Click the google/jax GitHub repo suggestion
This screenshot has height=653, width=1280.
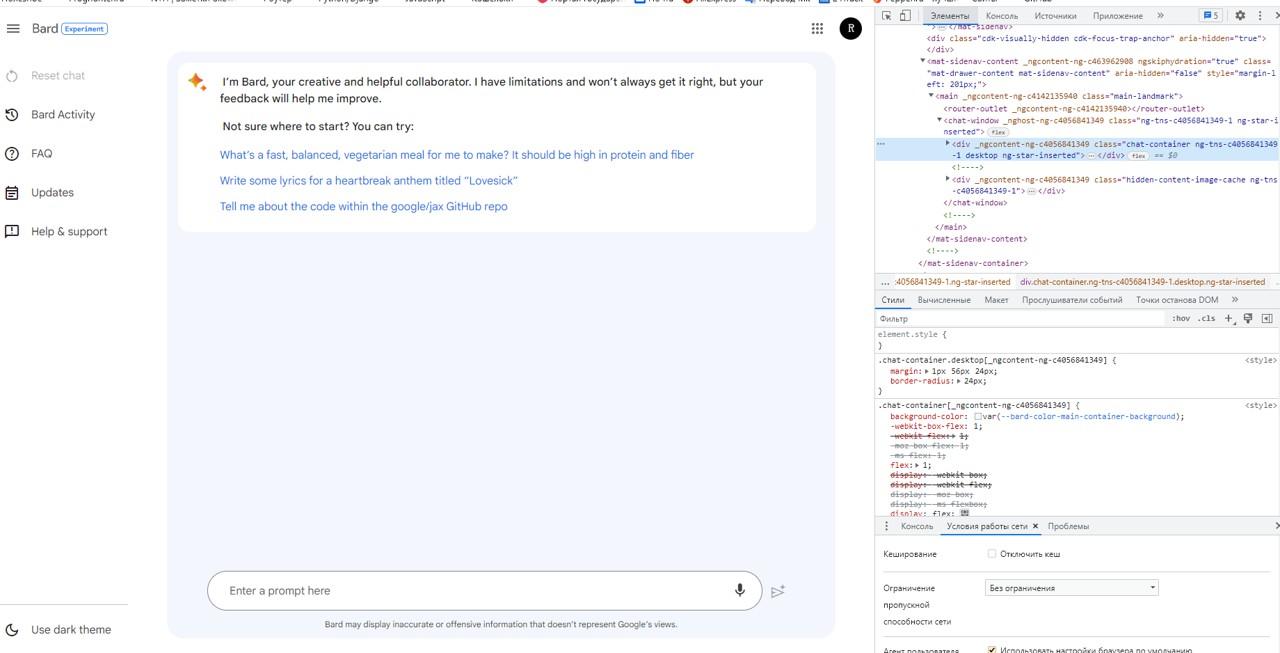[364, 207]
